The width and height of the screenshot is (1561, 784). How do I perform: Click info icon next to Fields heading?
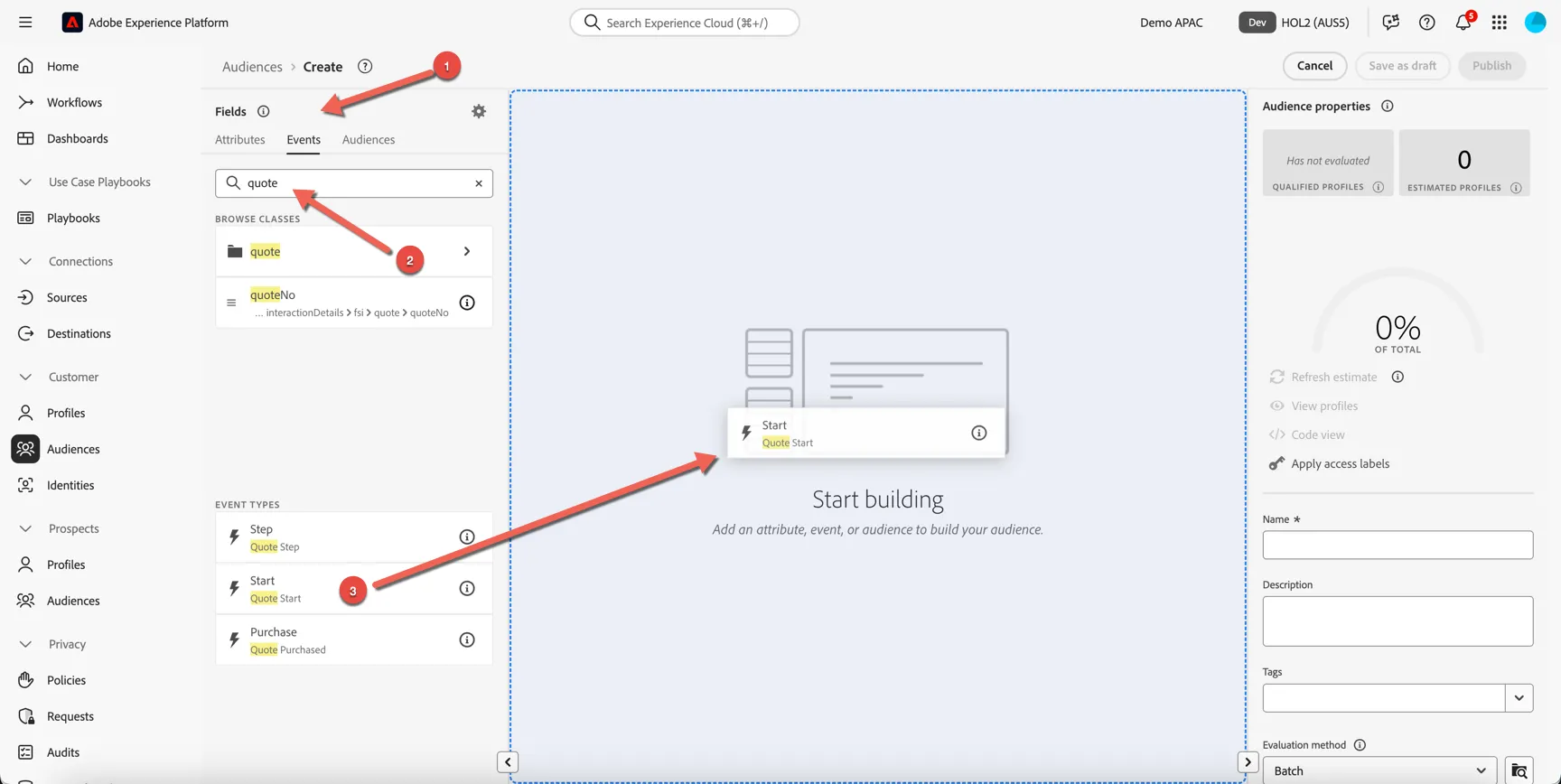point(263,111)
